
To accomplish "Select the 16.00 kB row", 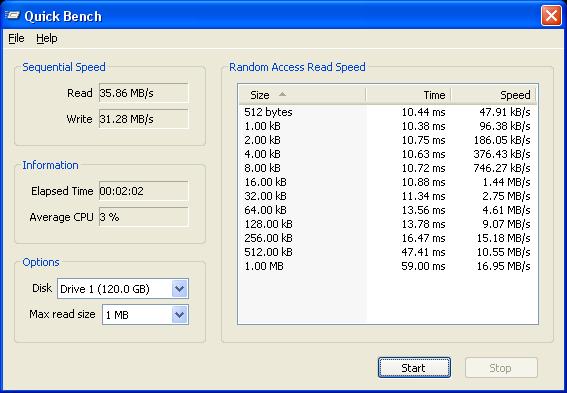I will point(388,182).
